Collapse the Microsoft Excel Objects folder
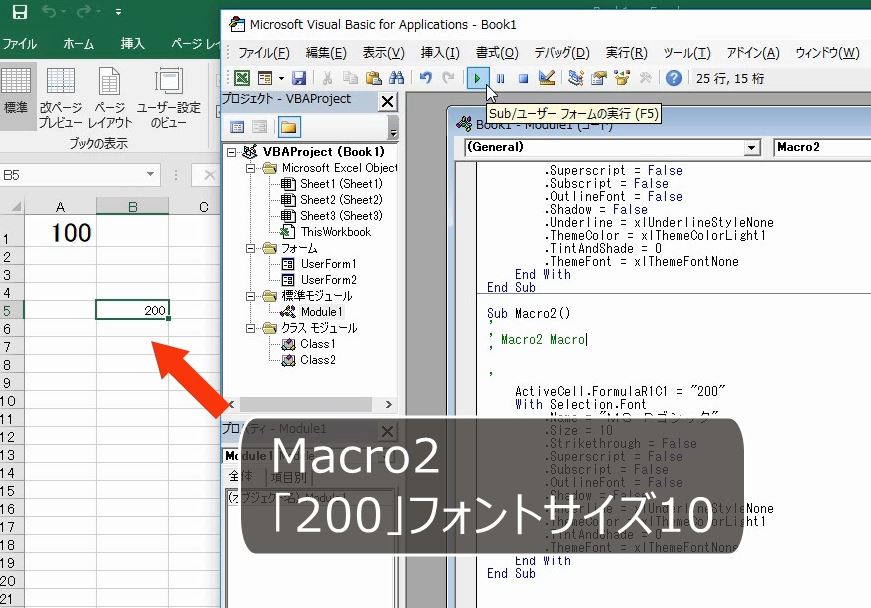 251,168
